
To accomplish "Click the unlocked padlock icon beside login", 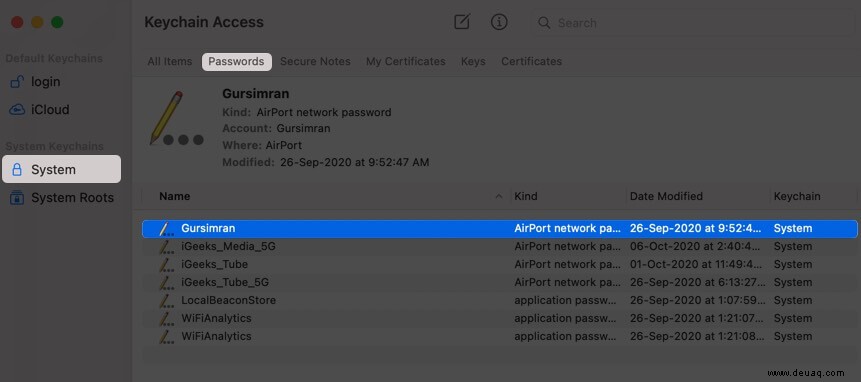I will [x=16, y=82].
